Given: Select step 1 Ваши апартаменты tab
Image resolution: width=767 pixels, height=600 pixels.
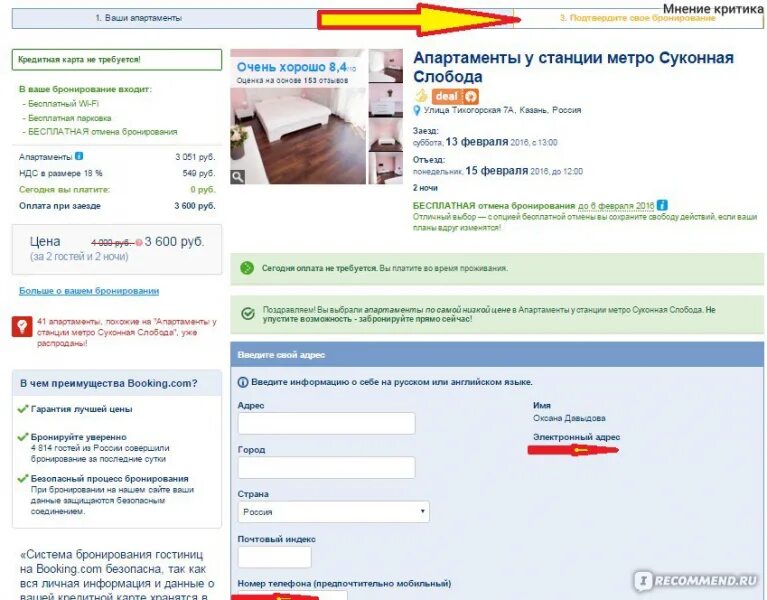Looking at the screenshot, I should (138, 18).
